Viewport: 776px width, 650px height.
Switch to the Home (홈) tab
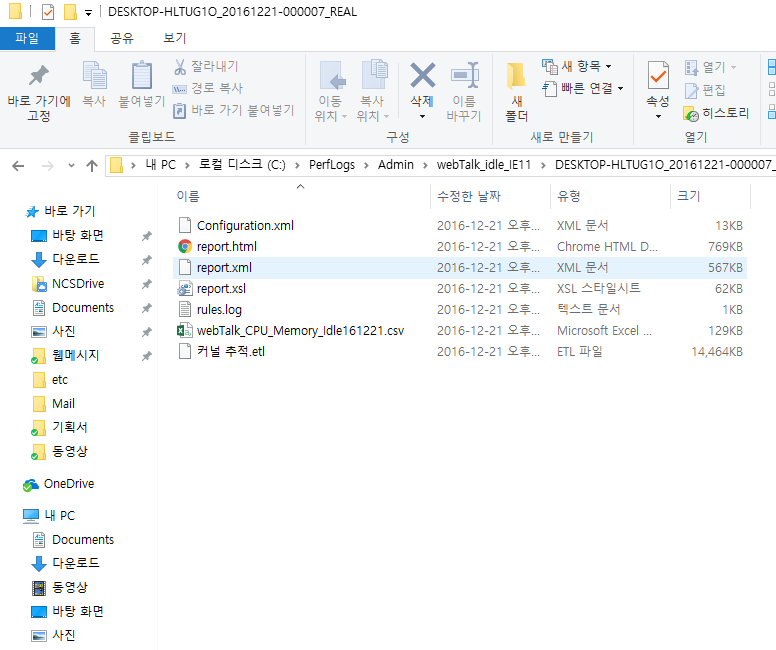[x=75, y=38]
